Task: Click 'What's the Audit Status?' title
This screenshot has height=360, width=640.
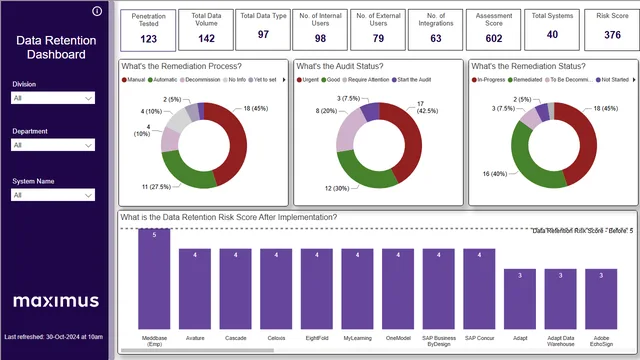Action: tap(340, 66)
